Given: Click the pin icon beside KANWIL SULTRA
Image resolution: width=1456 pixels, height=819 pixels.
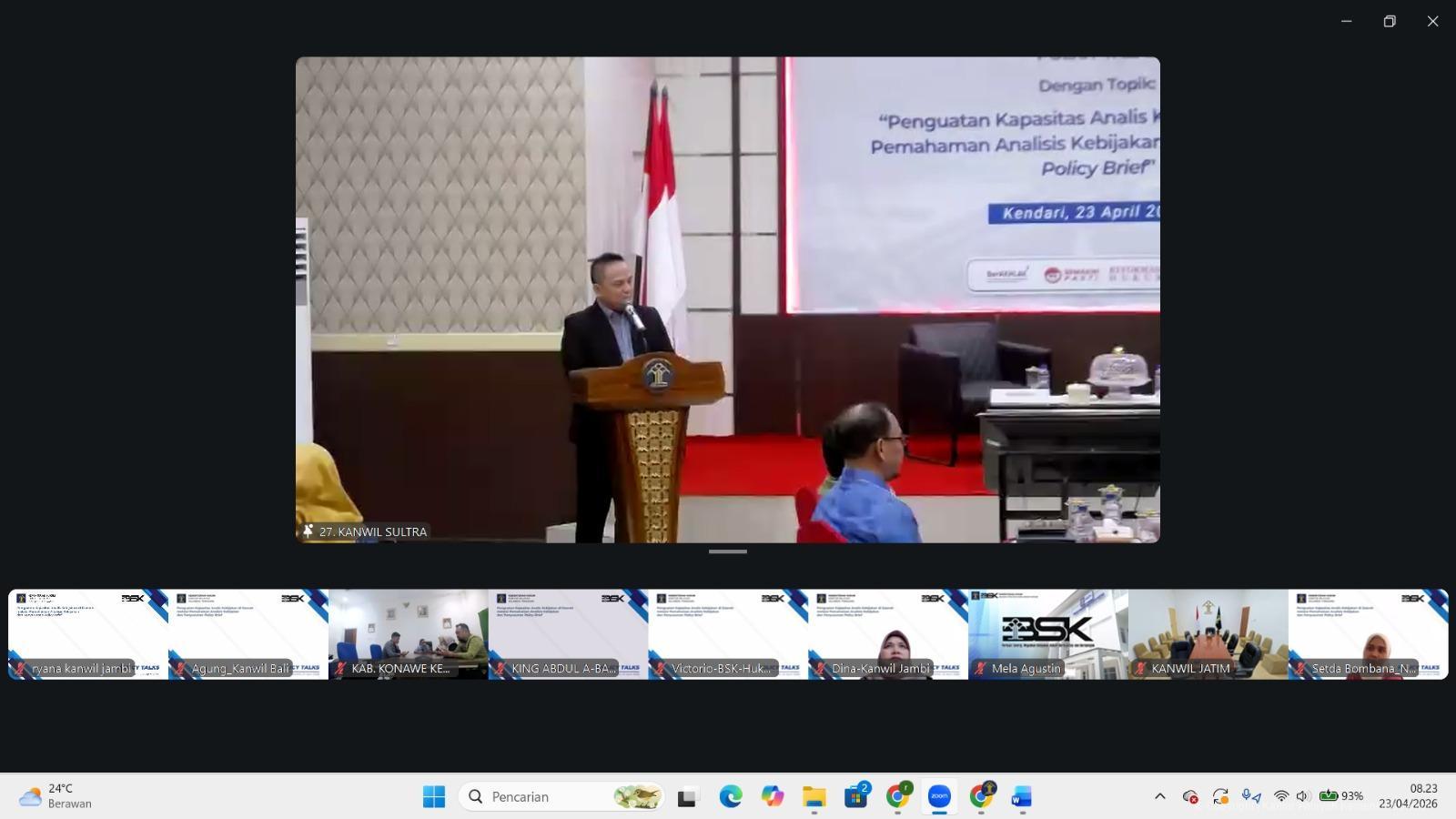Looking at the screenshot, I should [x=308, y=531].
